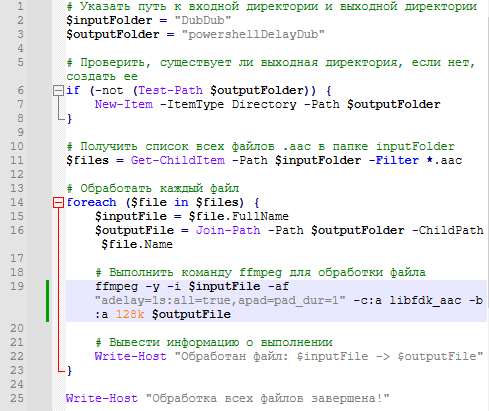Click the New-Item cmdlet
Screen dimensions: 489x411
(124, 104)
